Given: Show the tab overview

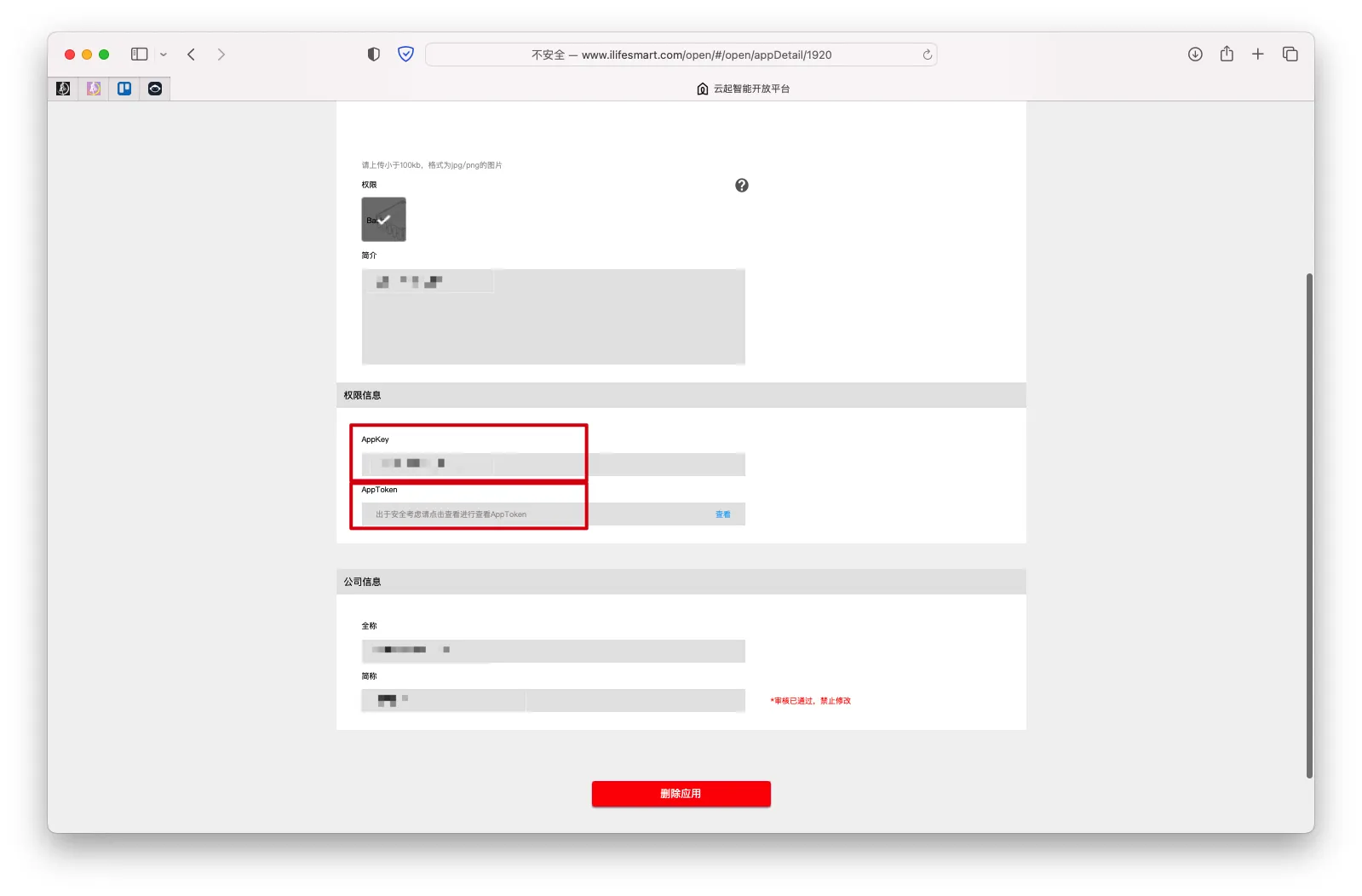Looking at the screenshot, I should tap(1290, 55).
